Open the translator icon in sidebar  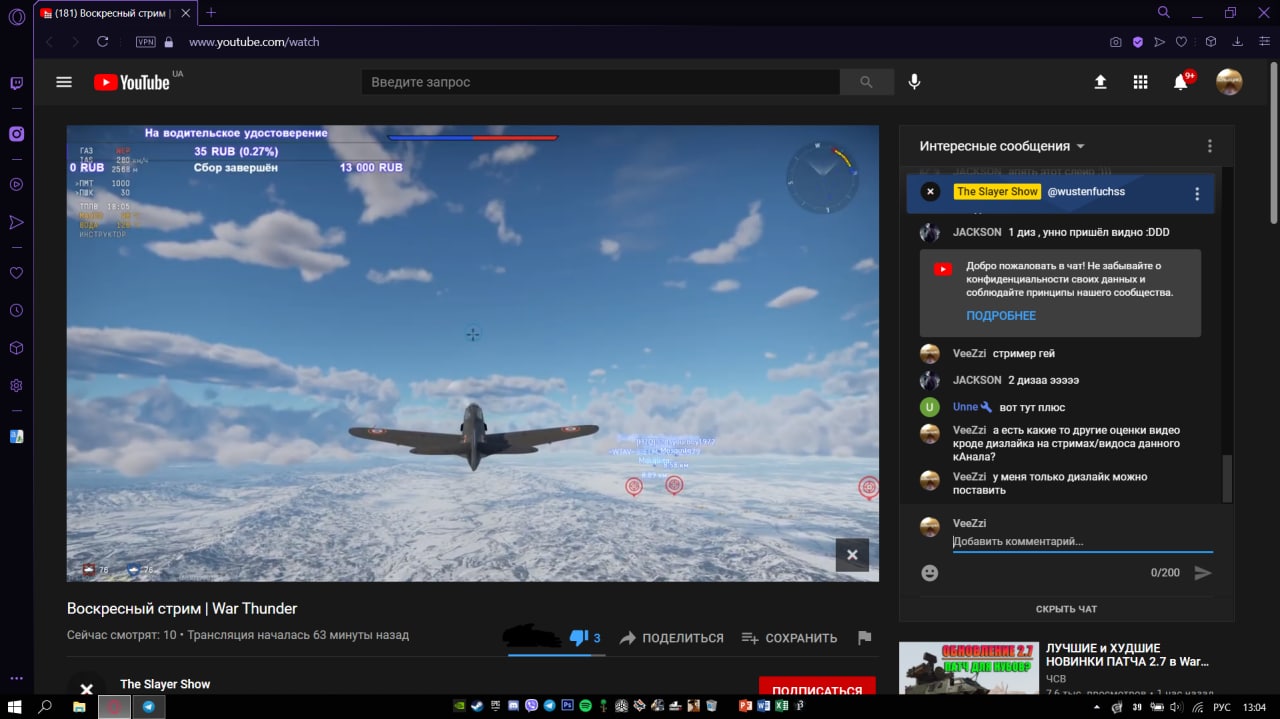(x=16, y=436)
